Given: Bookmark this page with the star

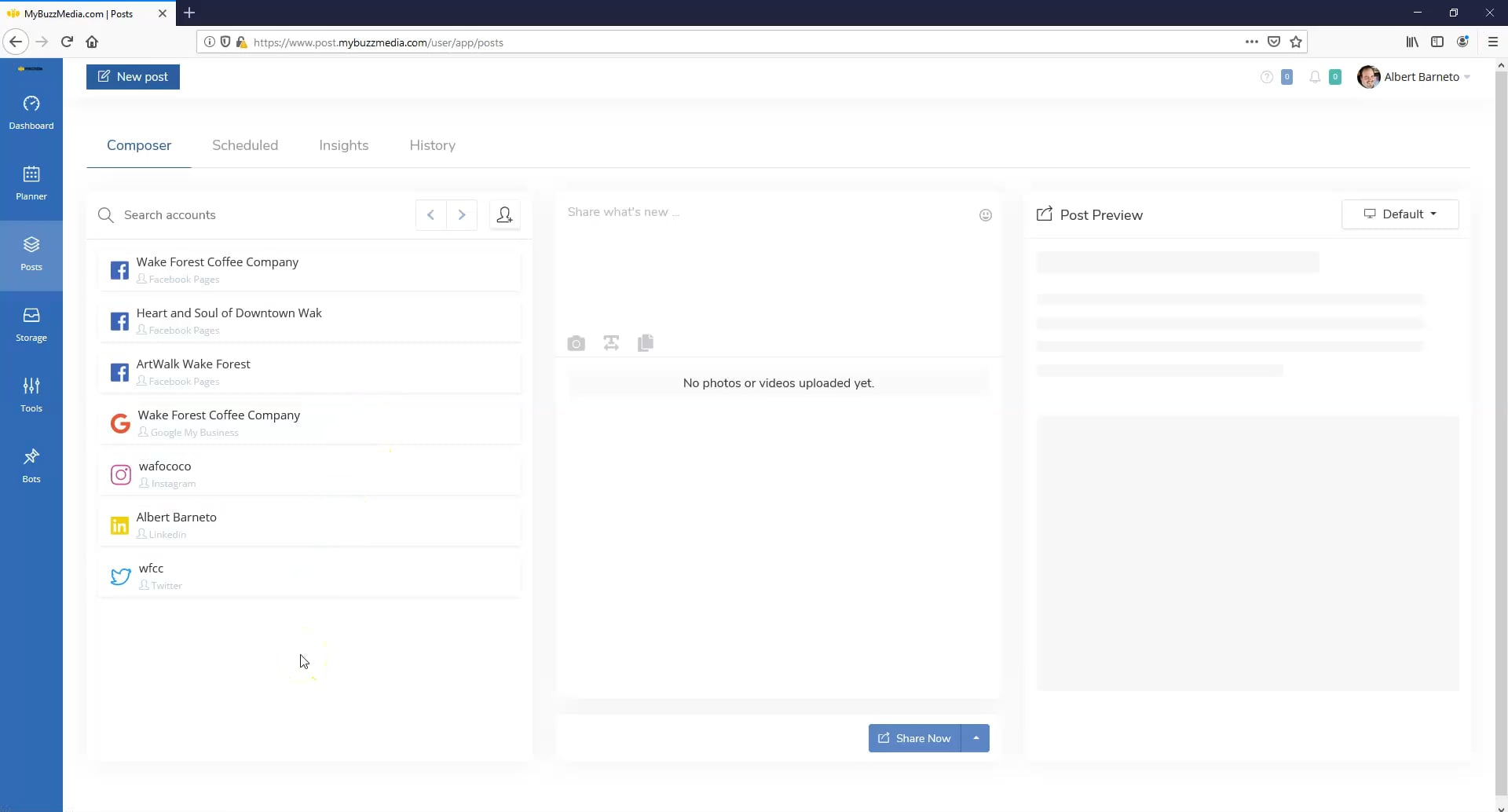Looking at the screenshot, I should click(1296, 42).
